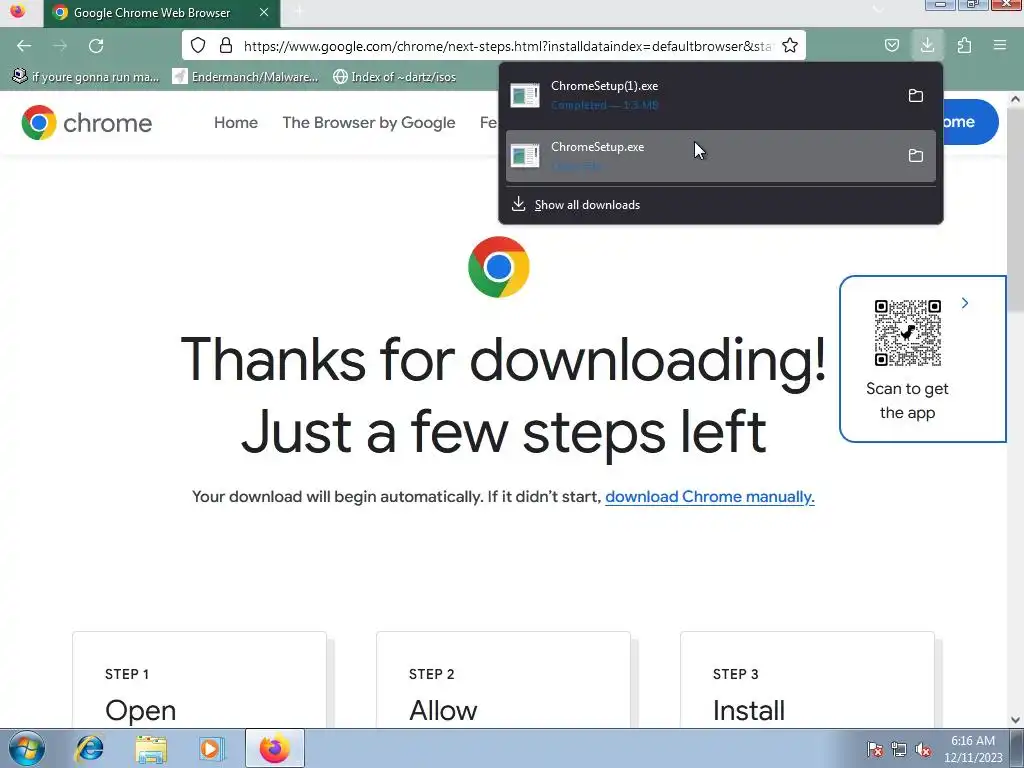Open the 'Index of ~dartz/isos' bookmark
The image size is (1024, 768).
click(394, 77)
